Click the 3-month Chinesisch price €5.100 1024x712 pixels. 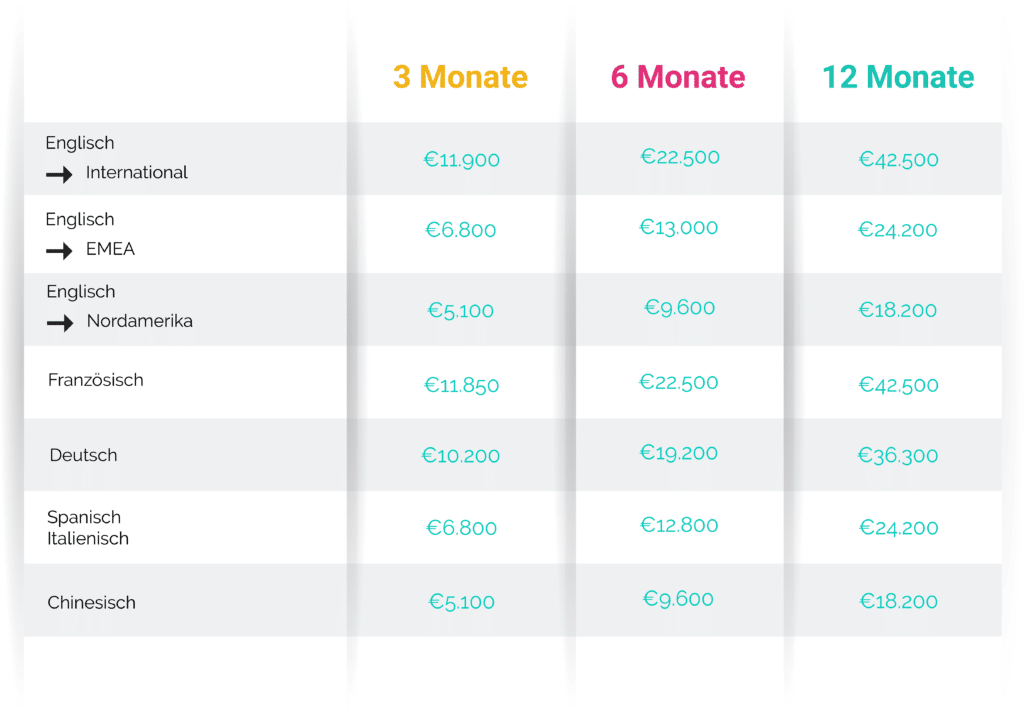(x=462, y=602)
